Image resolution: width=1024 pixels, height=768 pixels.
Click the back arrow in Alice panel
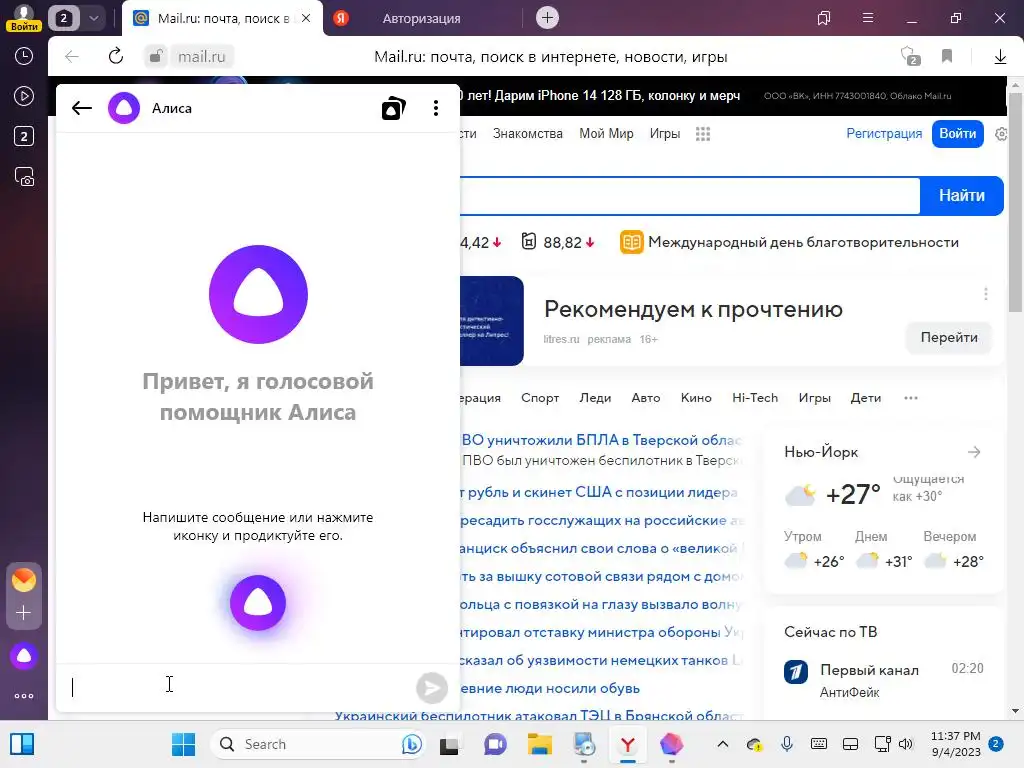click(82, 108)
